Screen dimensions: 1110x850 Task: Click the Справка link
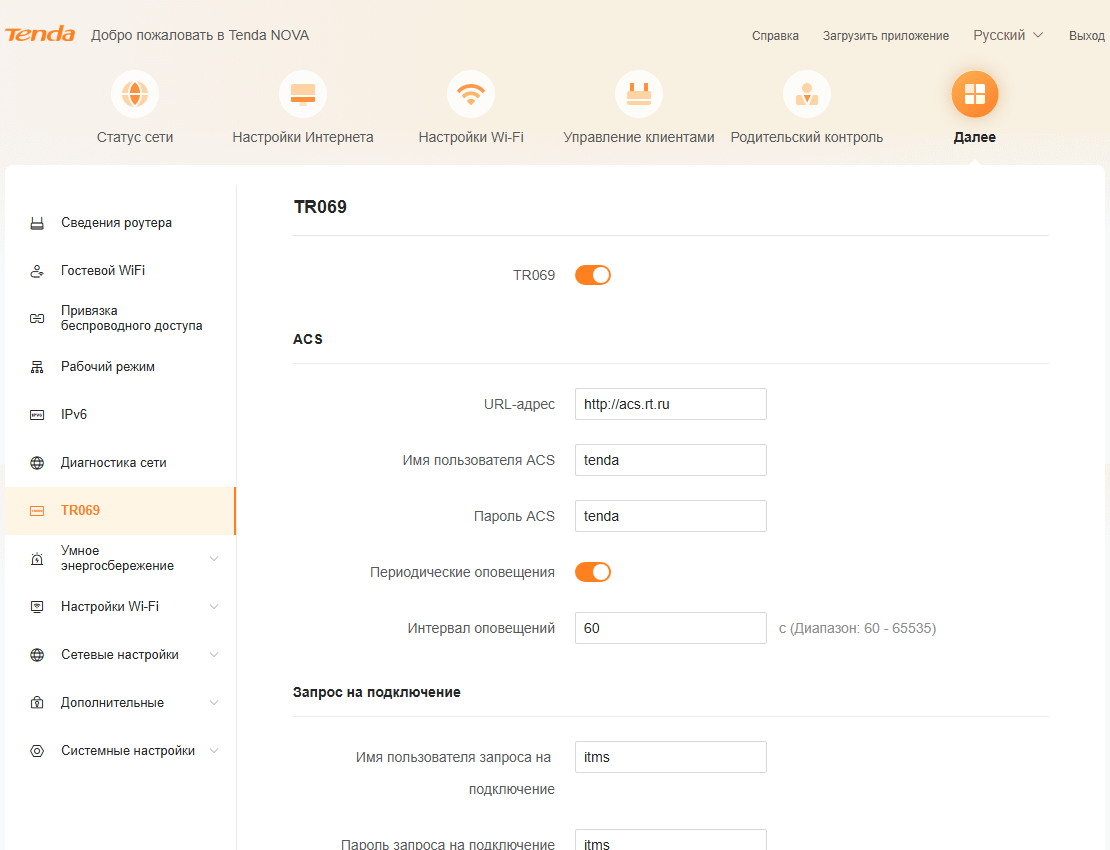point(775,35)
